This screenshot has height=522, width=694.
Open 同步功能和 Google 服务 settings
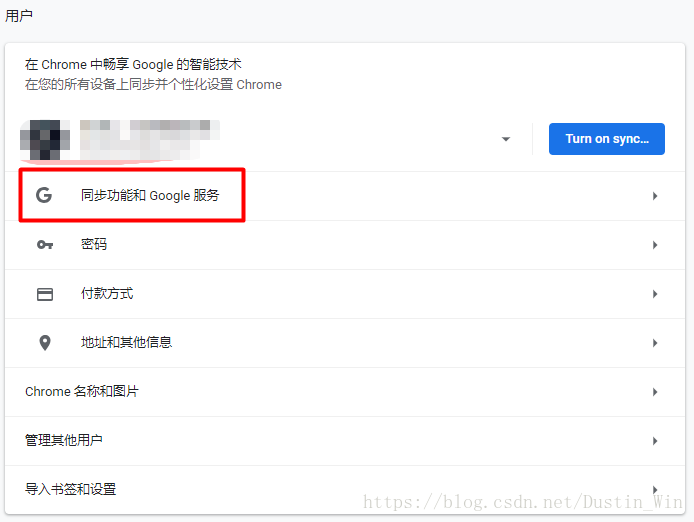click(345, 196)
